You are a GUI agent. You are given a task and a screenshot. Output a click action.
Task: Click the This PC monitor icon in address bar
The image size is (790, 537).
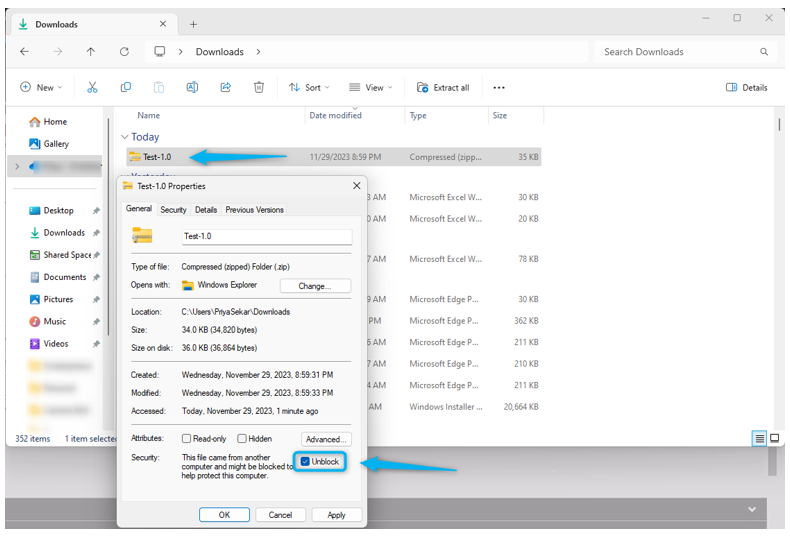pos(160,51)
